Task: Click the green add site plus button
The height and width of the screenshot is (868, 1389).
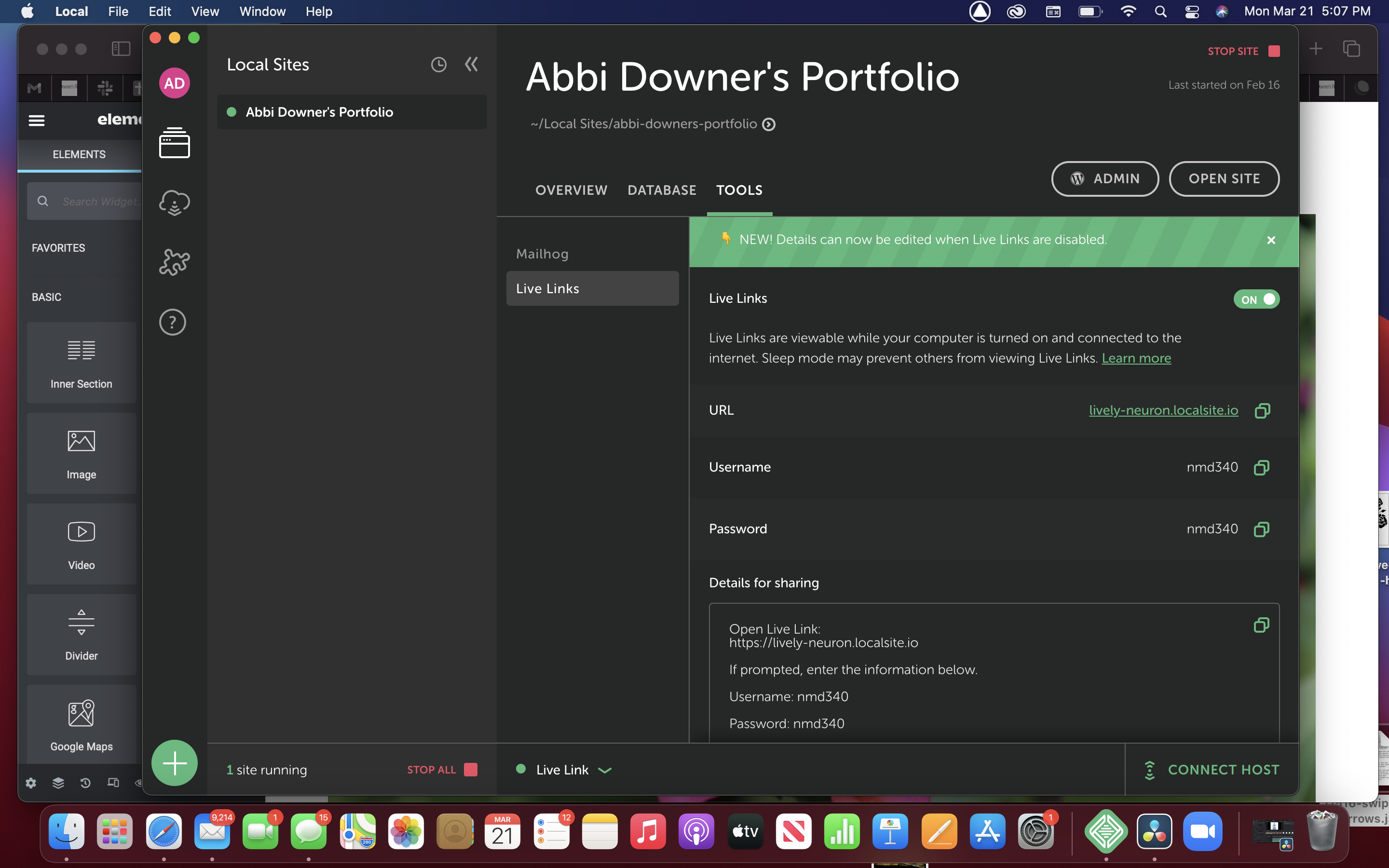Action: (175, 763)
